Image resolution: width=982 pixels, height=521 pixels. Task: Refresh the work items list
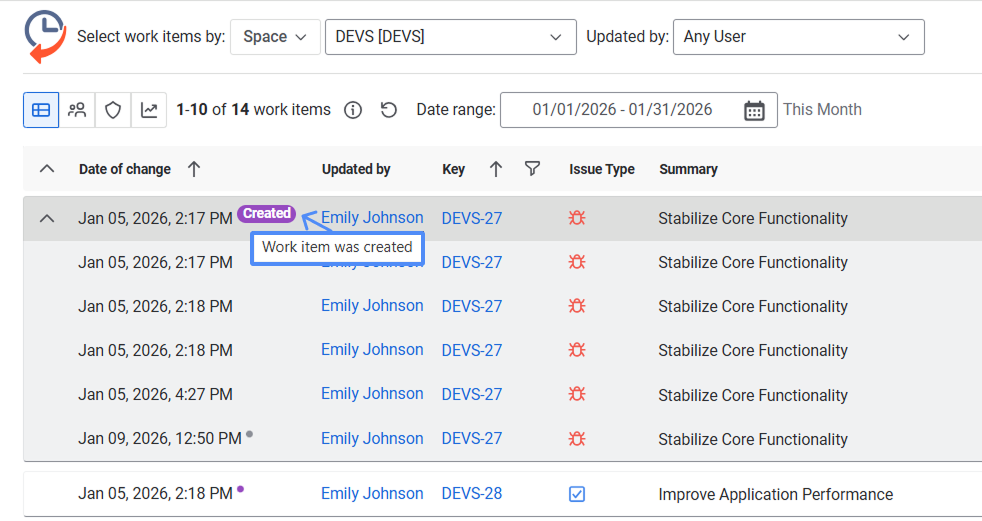[x=389, y=110]
